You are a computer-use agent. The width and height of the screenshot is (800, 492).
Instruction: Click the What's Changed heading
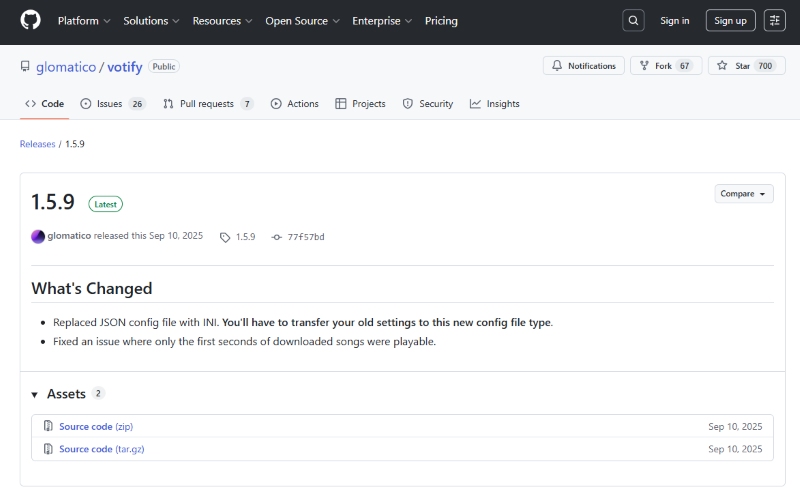click(x=92, y=288)
